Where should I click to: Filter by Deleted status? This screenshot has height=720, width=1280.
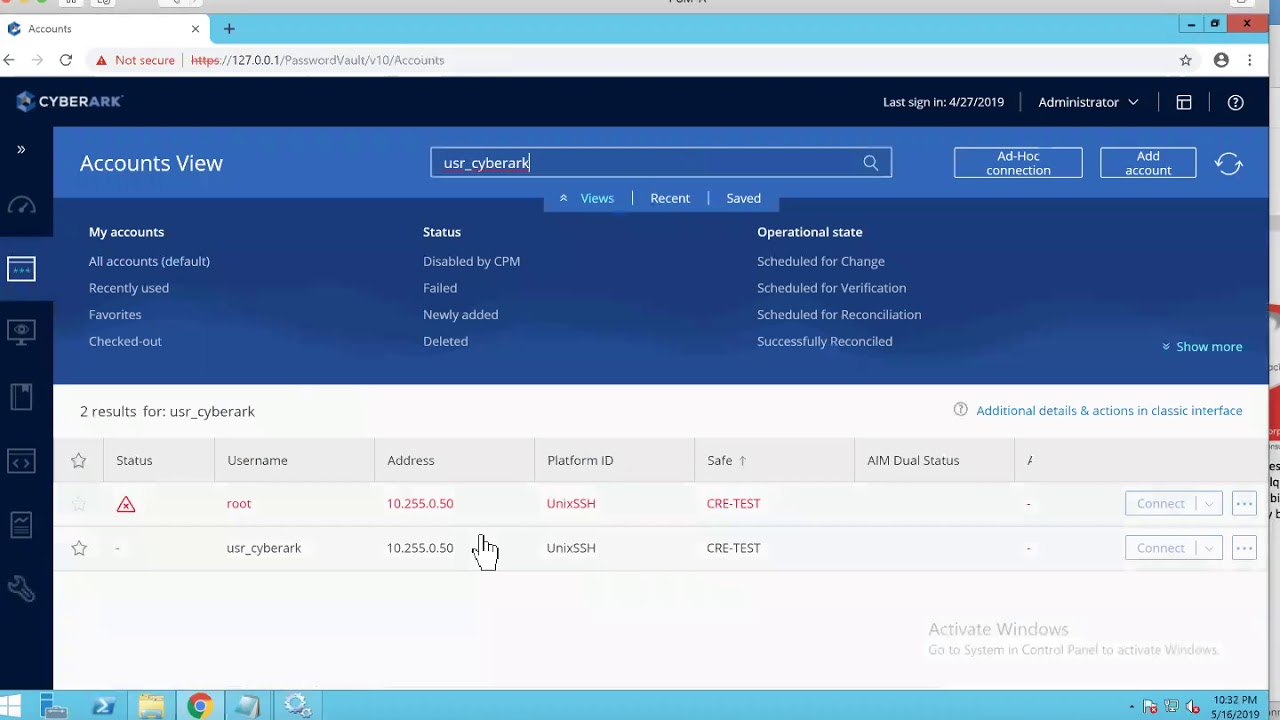(445, 341)
